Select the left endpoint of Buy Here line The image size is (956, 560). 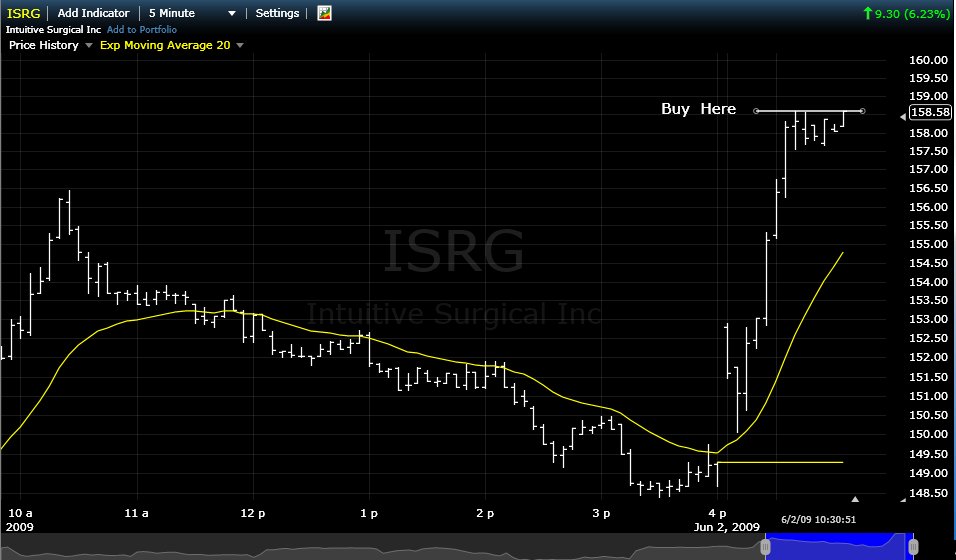[757, 111]
